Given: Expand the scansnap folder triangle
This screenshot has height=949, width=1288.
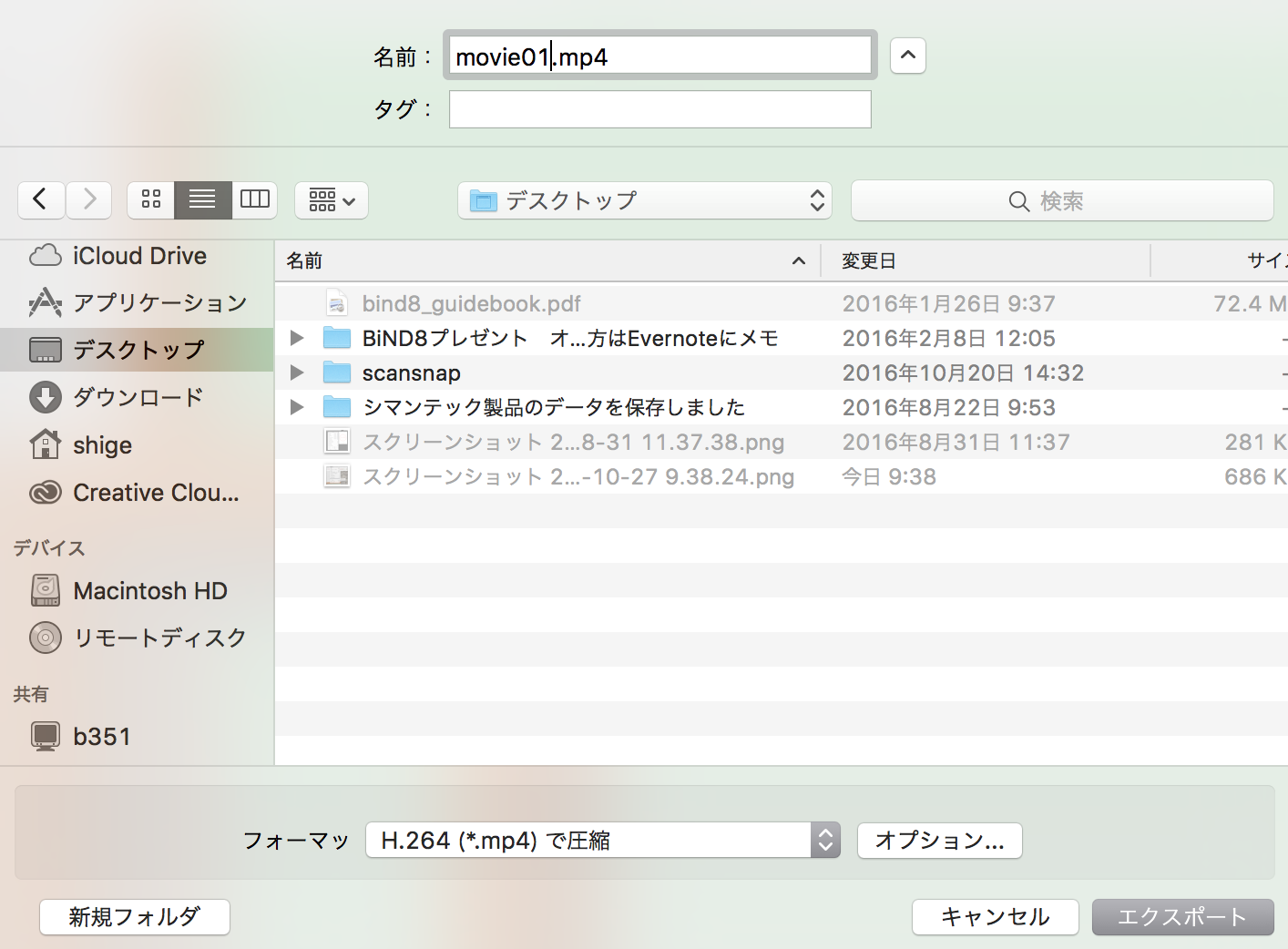Looking at the screenshot, I should click(297, 372).
